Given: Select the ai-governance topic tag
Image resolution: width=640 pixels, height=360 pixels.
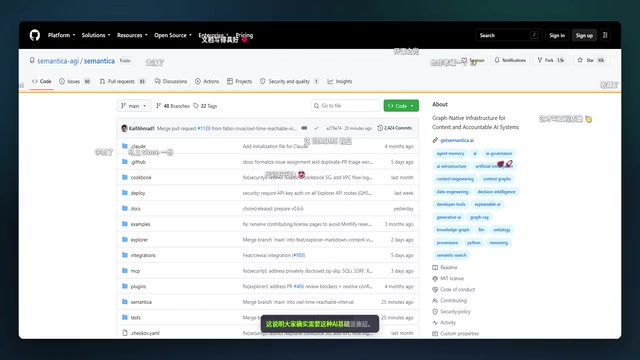Looking at the screenshot, I should point(499,153).
